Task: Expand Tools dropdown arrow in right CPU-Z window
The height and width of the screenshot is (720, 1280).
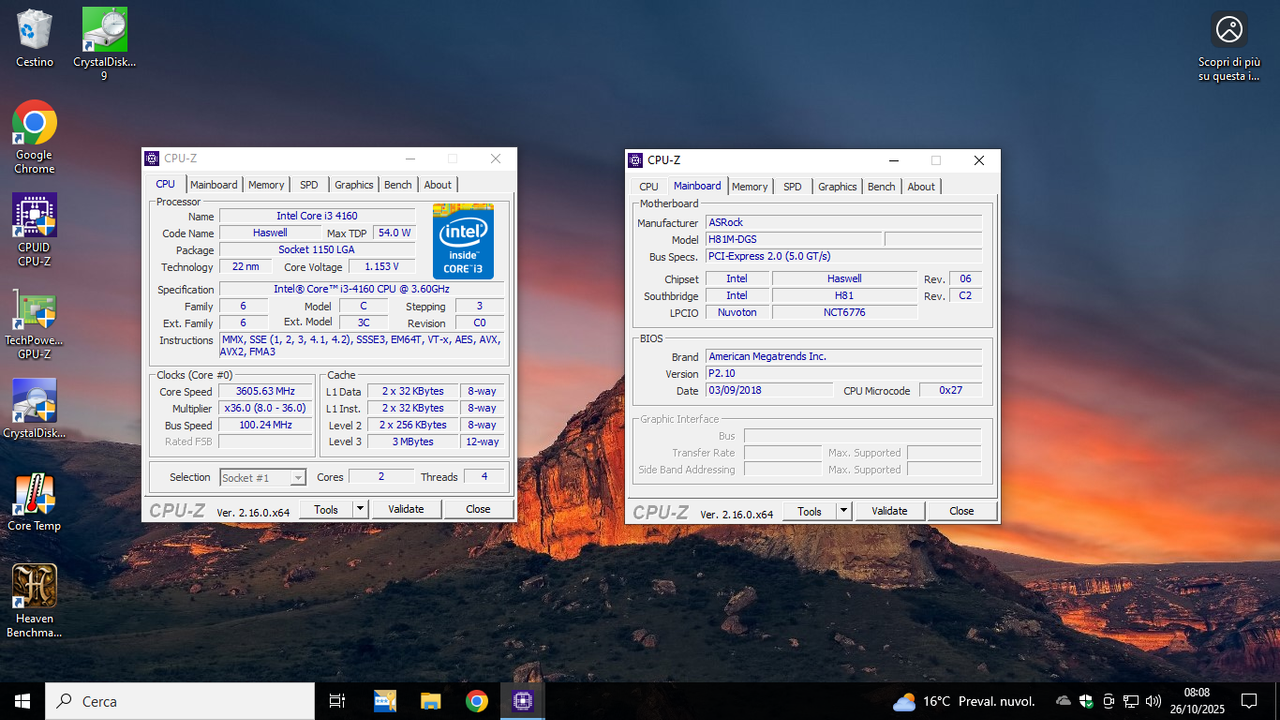Action: click(843, 511)
